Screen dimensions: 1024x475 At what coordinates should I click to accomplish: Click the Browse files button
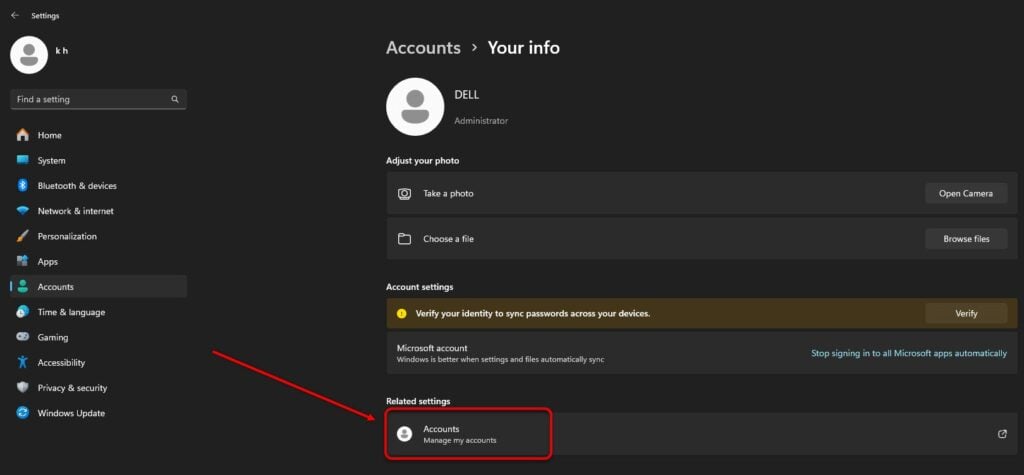966,238
